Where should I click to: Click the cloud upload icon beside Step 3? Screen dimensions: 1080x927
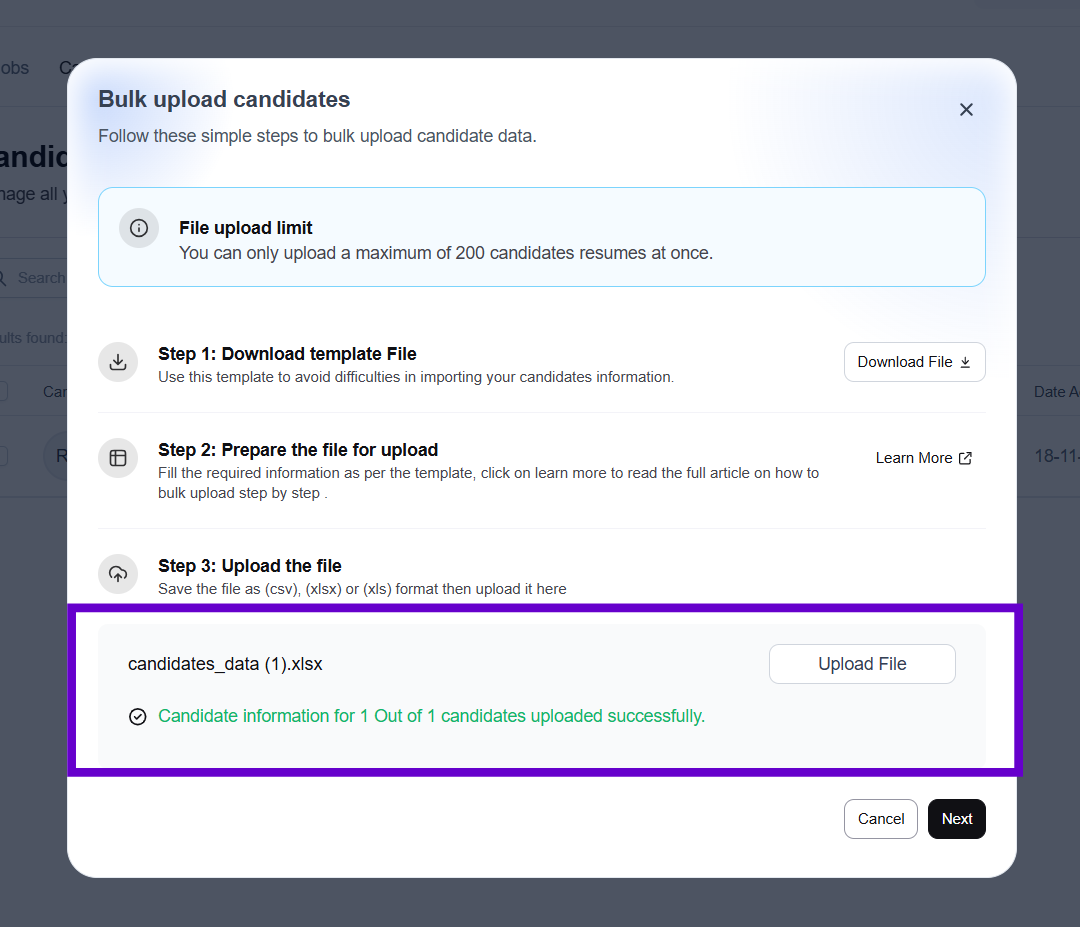coord(118,574)
